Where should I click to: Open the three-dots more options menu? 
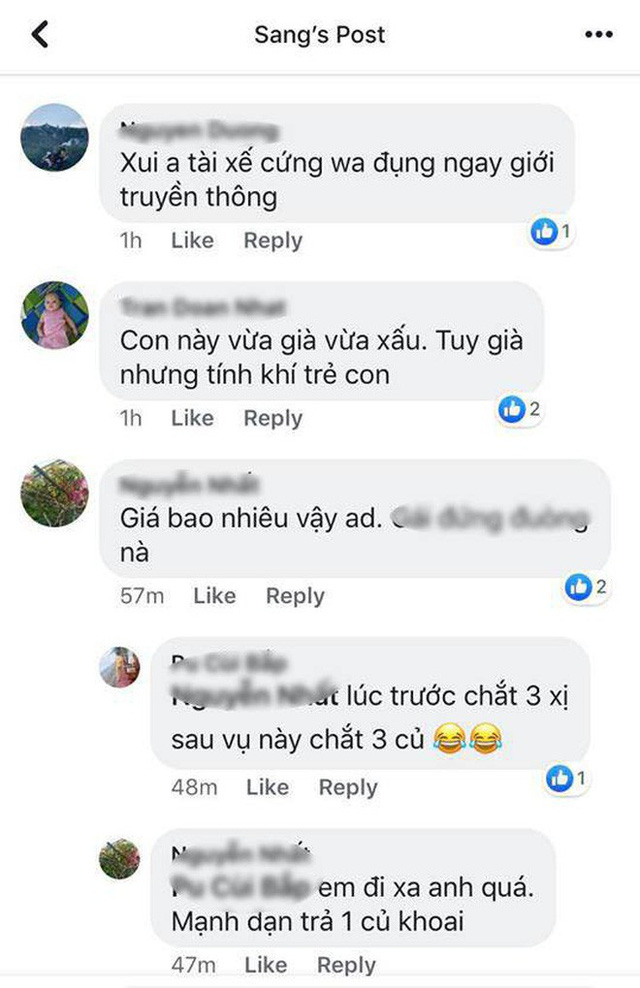tap(598, 34)
